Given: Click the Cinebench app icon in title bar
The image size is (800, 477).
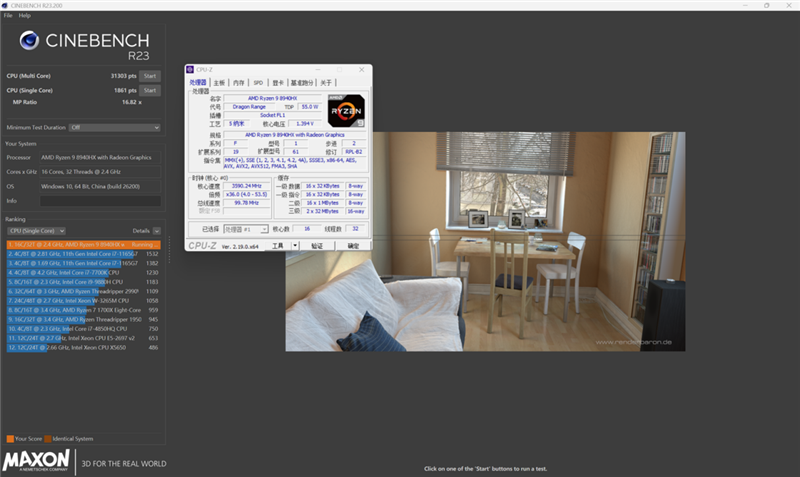Looking at the screenshot, I should pos(5,5).
